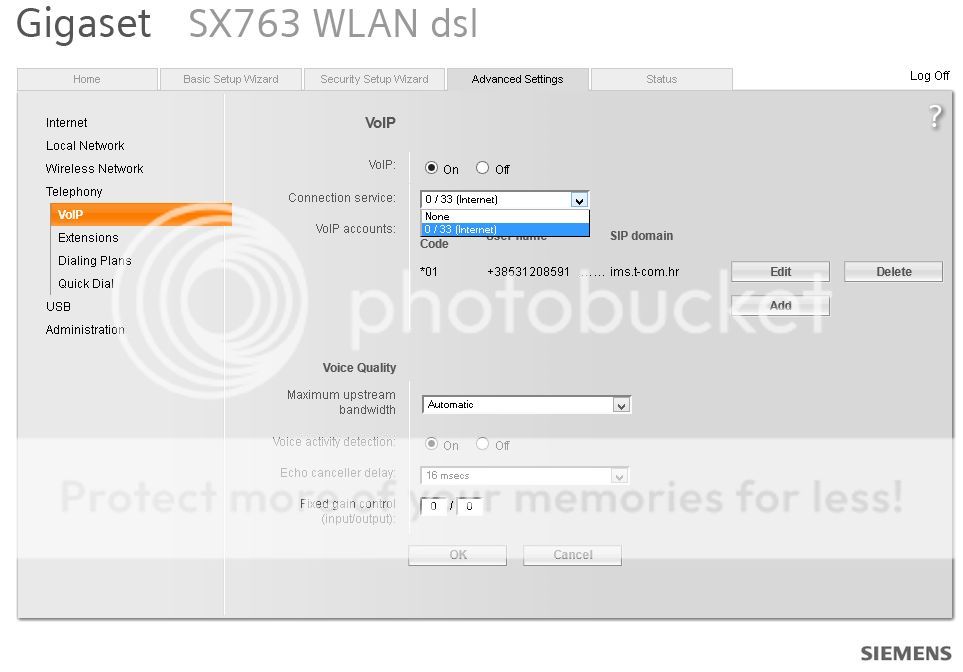Switch to the Status tab
The height and width of the screenshot is (672, 963).
[661, 79]
